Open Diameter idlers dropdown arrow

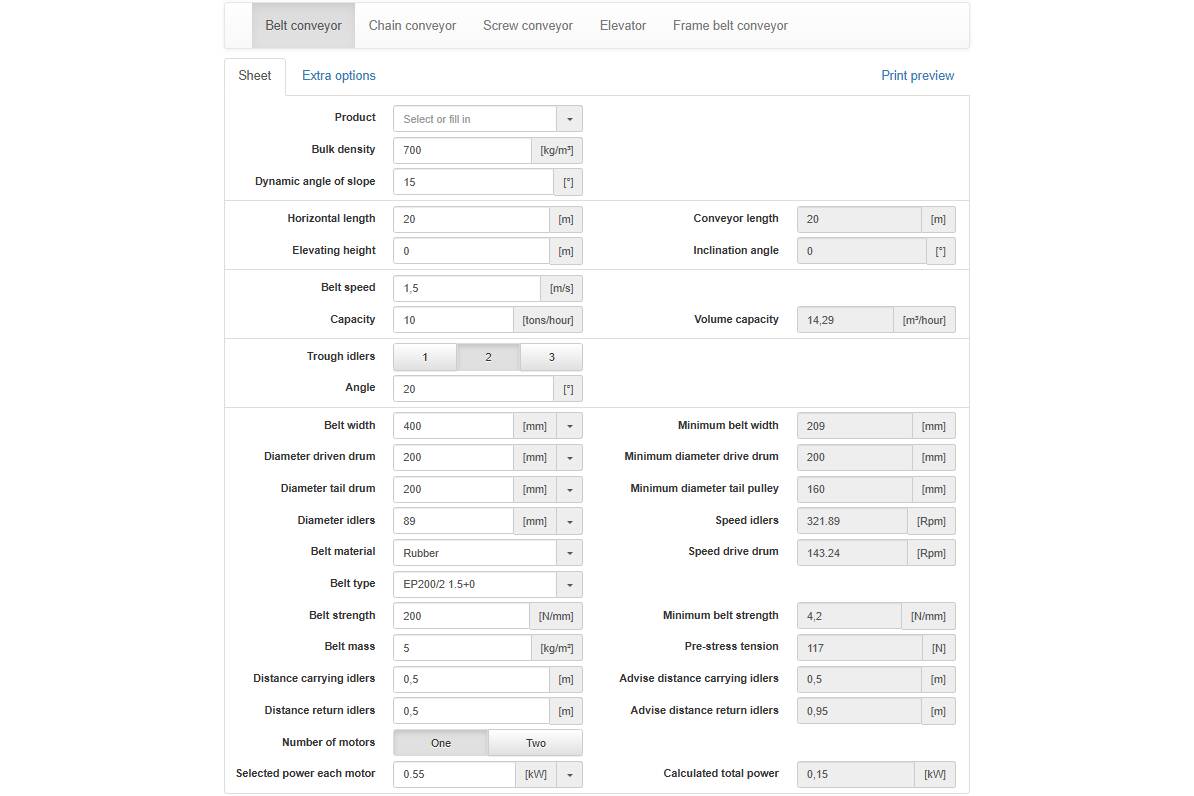coord(569,521)
